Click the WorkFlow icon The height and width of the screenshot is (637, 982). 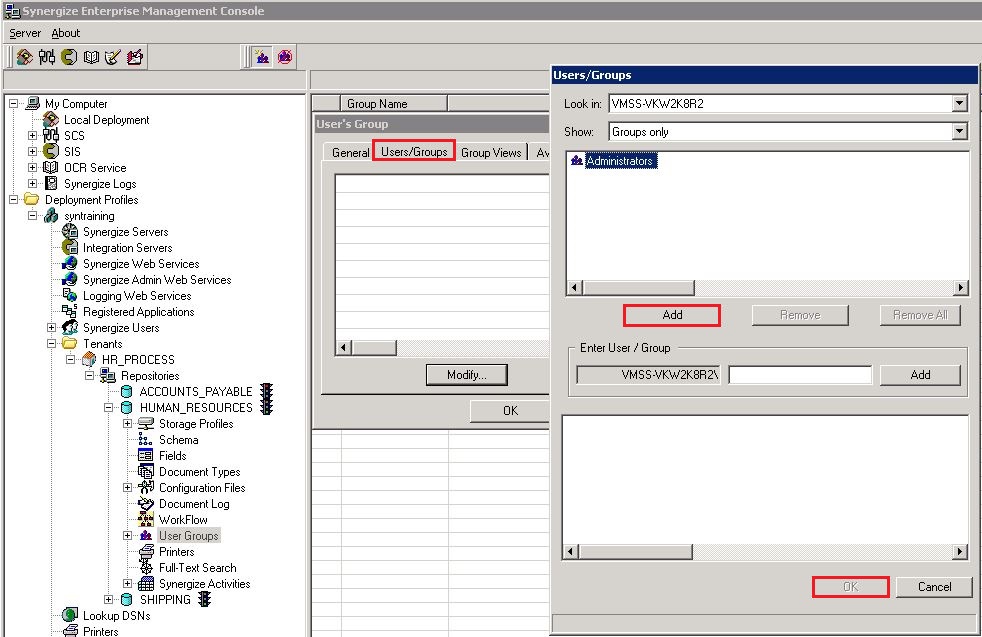pyautogui.click(x=145, y=519)
